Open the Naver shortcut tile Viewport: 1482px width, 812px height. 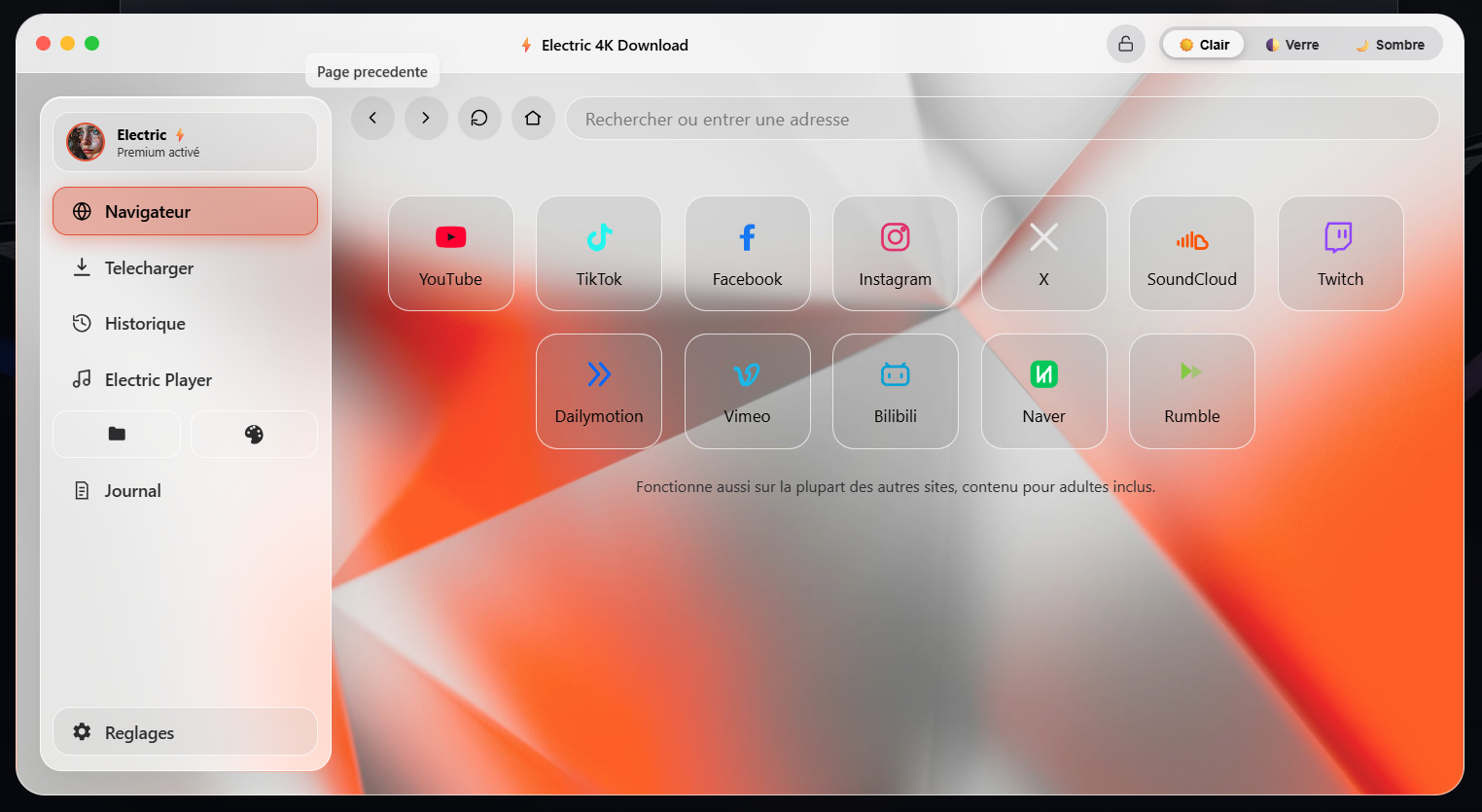[1044, 391]
